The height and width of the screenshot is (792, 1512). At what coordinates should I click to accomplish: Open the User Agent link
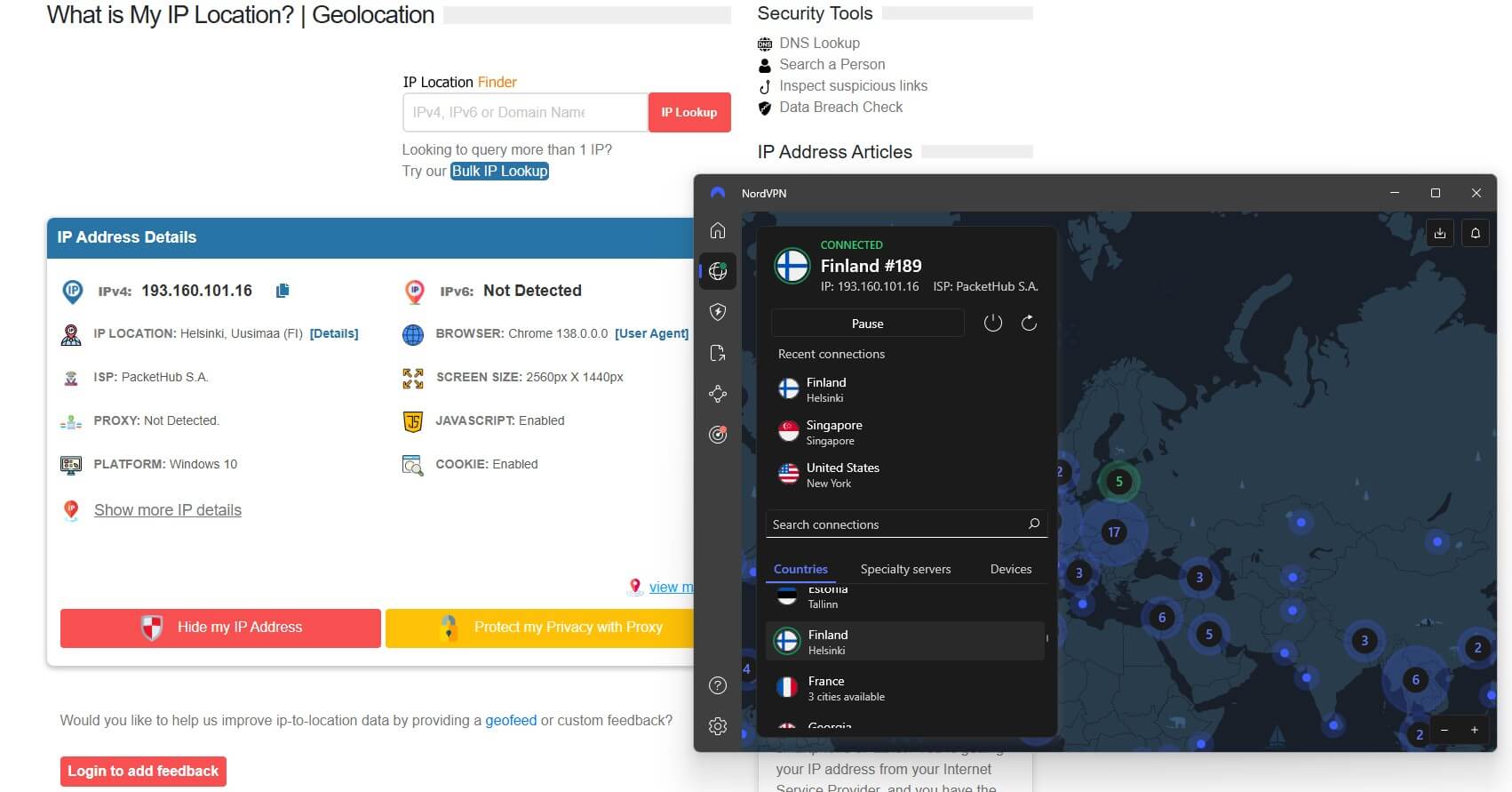click(x=651, y=333)
